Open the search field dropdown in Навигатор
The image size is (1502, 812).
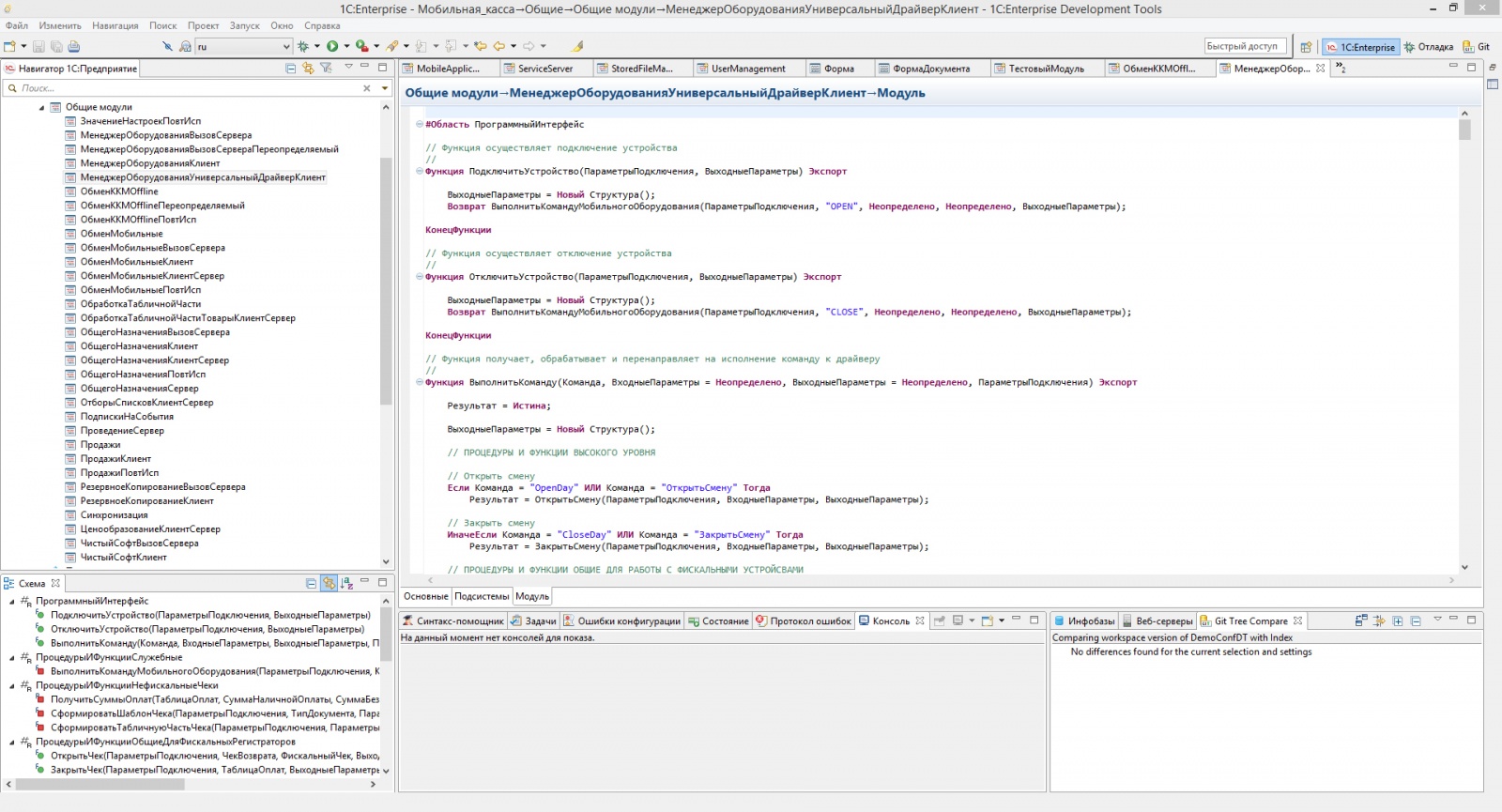384,88
